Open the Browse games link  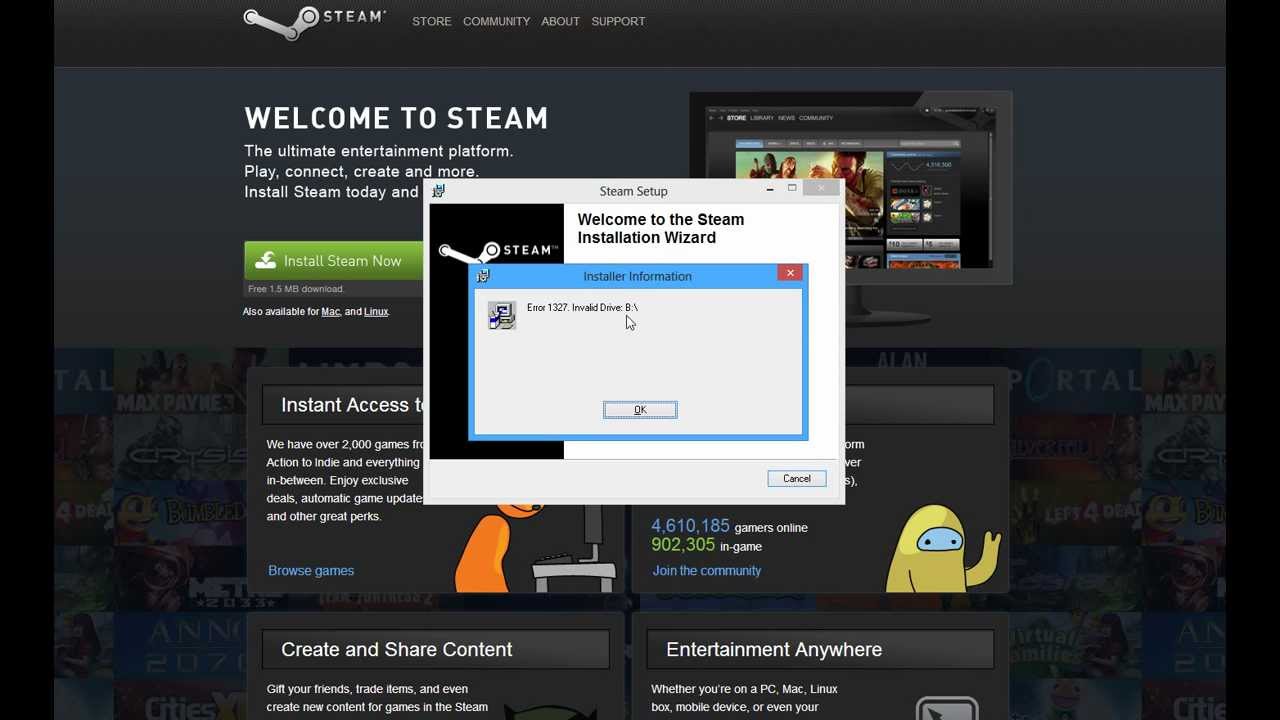(x=311, y=571)
